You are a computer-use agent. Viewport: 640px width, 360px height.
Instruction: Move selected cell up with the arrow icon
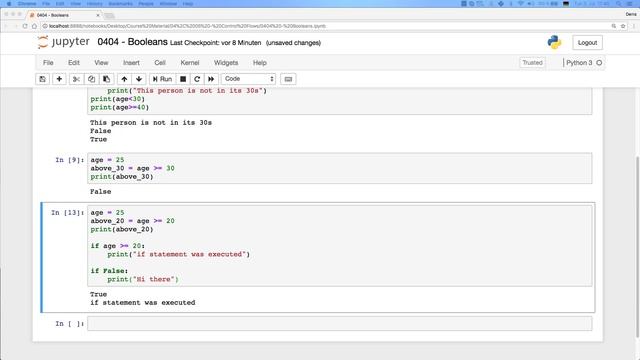click(x=124, y=79)
